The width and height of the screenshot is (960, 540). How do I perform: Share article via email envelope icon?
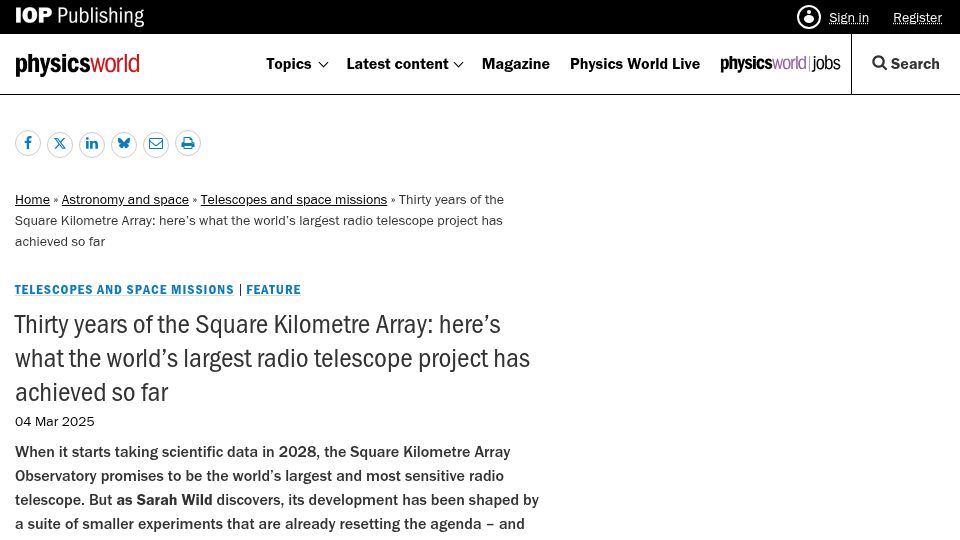click(x=156, y=144)
